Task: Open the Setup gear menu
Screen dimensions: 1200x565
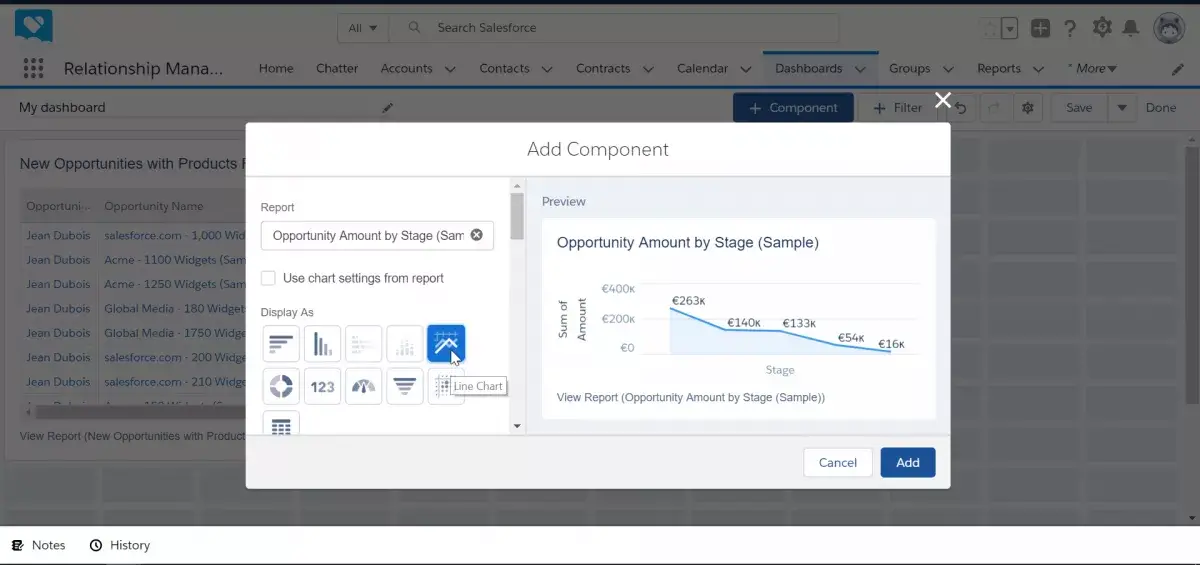Action: [1102, 28]
